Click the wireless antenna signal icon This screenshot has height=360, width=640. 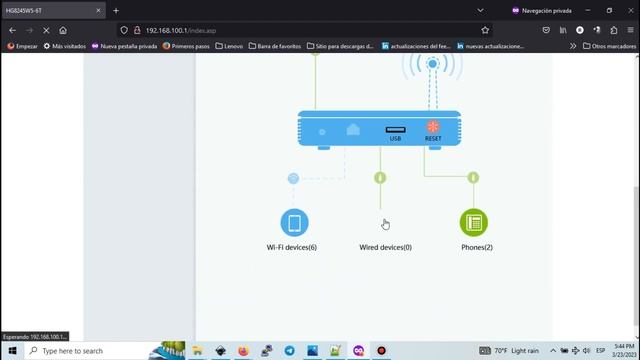point(433,64)
